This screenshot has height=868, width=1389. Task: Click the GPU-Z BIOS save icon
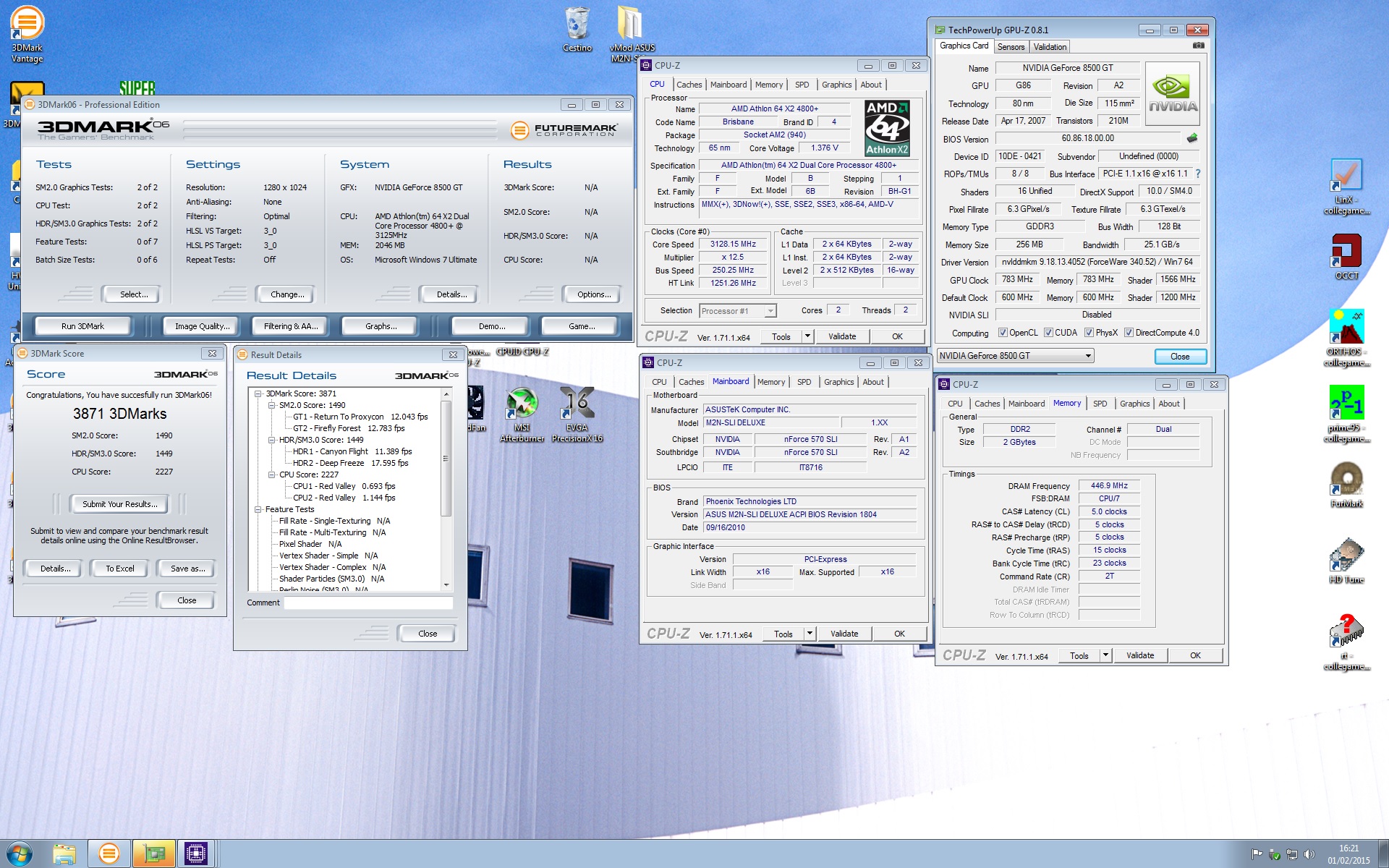pyautogui.click(x=1192, y=138)
